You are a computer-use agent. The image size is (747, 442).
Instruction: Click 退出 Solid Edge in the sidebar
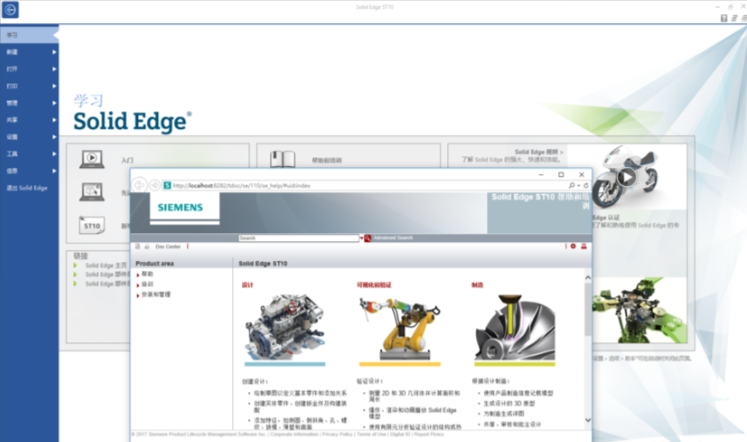point(27,188)
